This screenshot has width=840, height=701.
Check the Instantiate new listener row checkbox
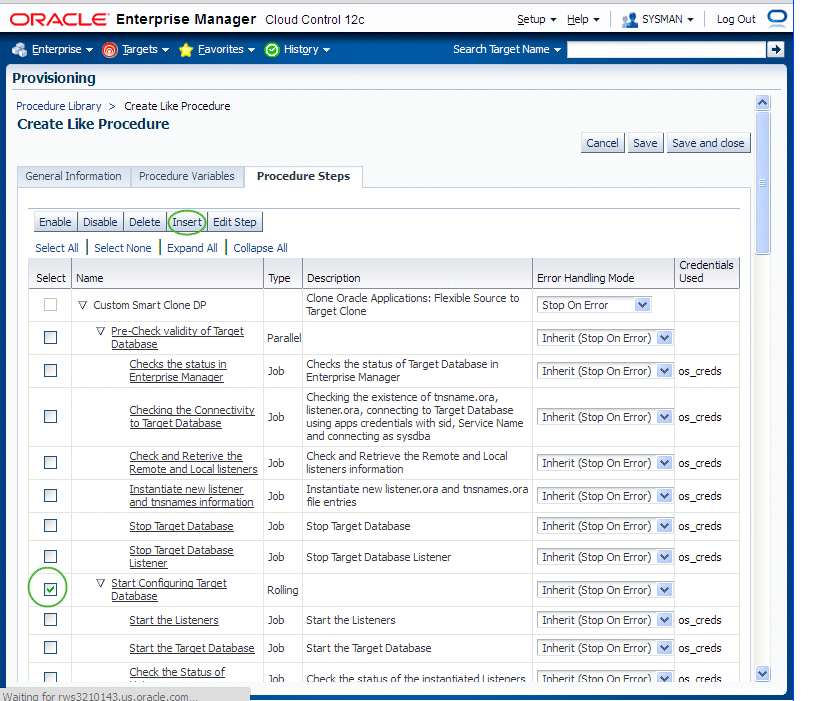tap(50, 496)
